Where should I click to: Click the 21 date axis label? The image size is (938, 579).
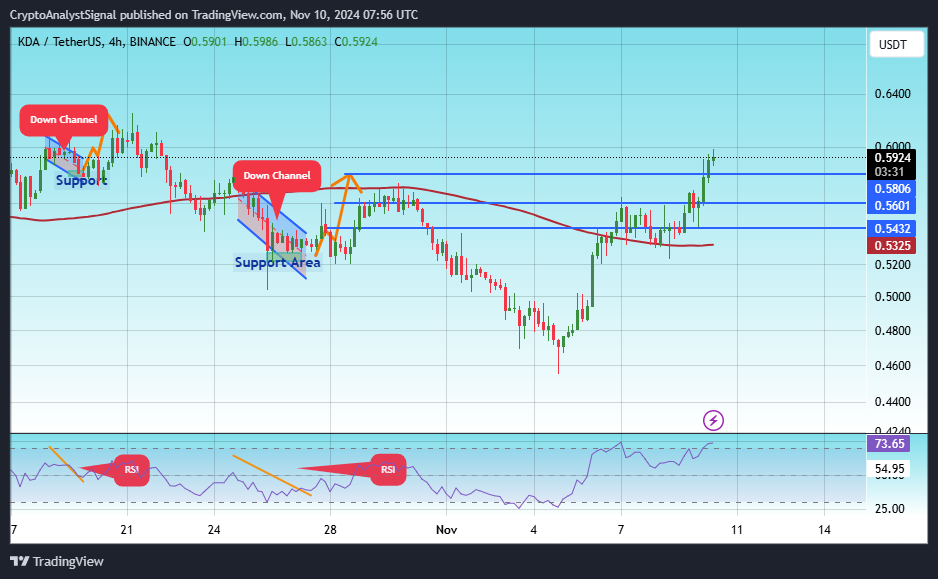[126, 530]
